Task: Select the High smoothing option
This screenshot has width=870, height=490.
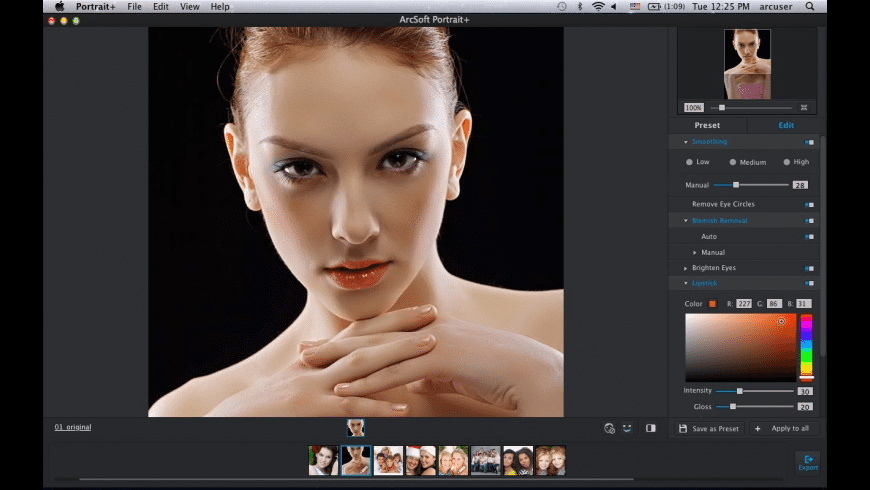Action: 787,162
